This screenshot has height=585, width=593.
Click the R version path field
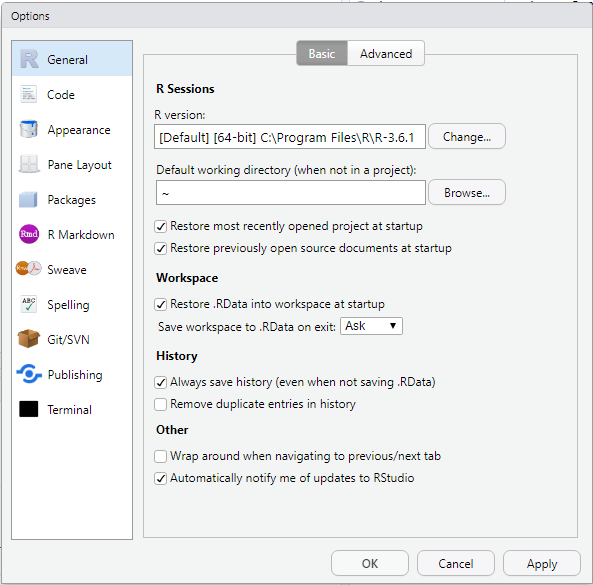290,137
